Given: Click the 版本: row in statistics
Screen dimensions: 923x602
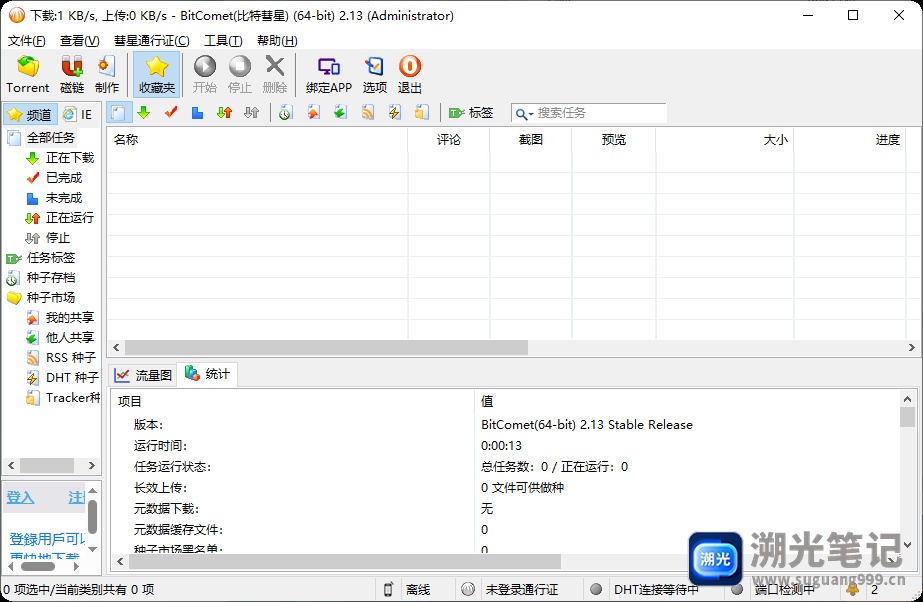Looking at the screenshot, I should 505,424.
